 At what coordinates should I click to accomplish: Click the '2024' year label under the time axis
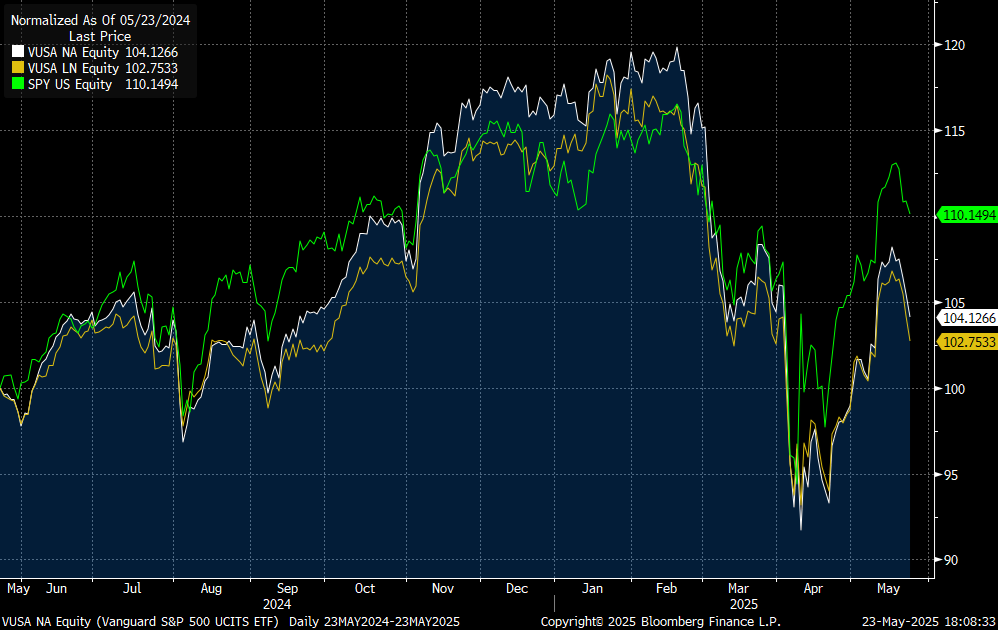click(x=277, y=604)
